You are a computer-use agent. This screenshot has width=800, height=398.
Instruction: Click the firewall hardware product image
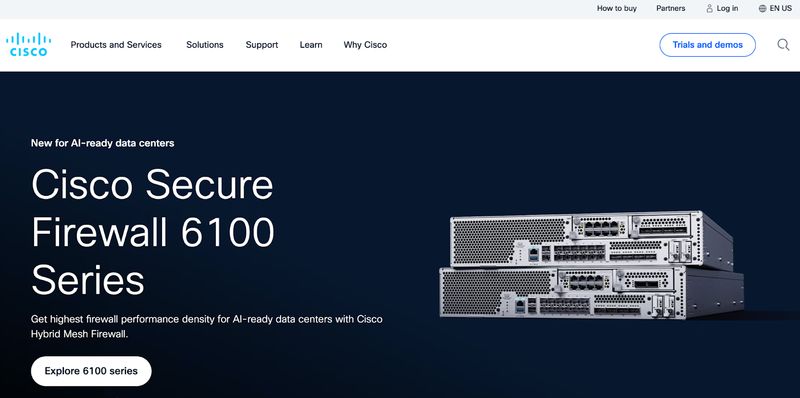click(x=592, y=265)
